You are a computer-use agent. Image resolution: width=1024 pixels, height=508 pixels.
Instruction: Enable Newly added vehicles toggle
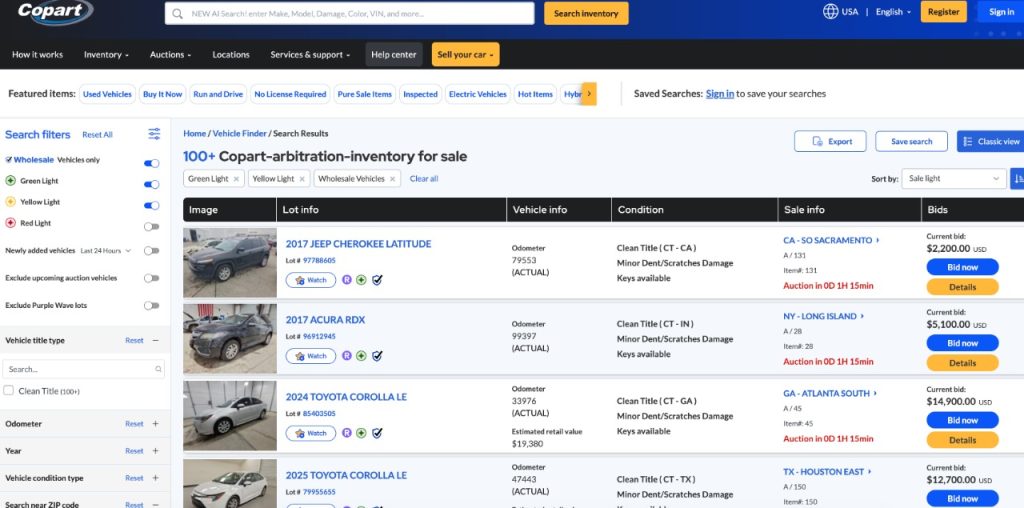(x=151, y=251)
